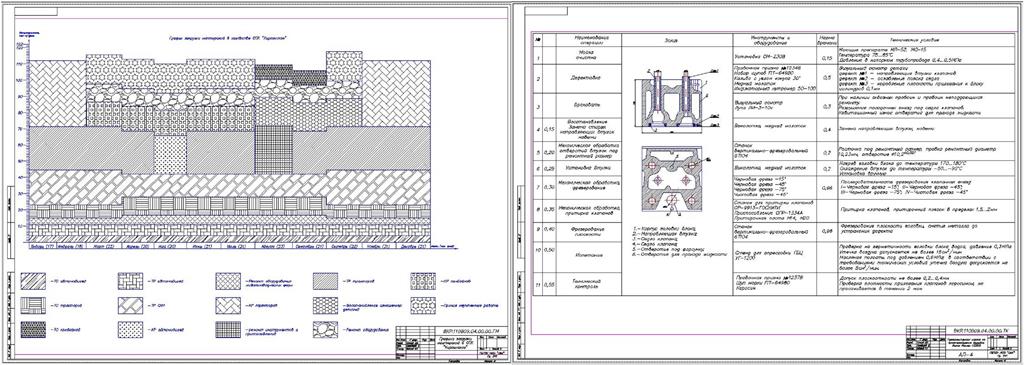
Task: Click the pebble-pattern equipment repair swatch
Action: coord(326,329)
